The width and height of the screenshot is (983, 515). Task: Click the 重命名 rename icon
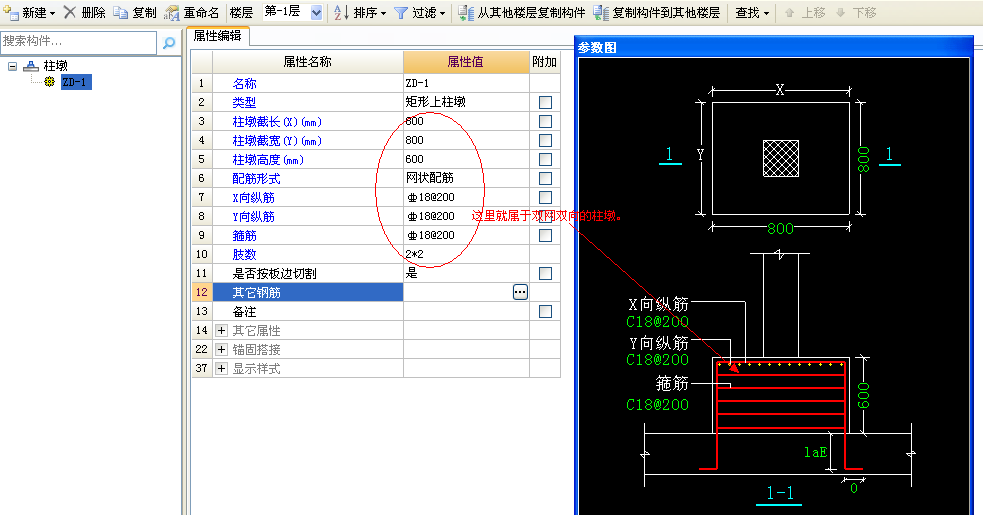(172, 13)
